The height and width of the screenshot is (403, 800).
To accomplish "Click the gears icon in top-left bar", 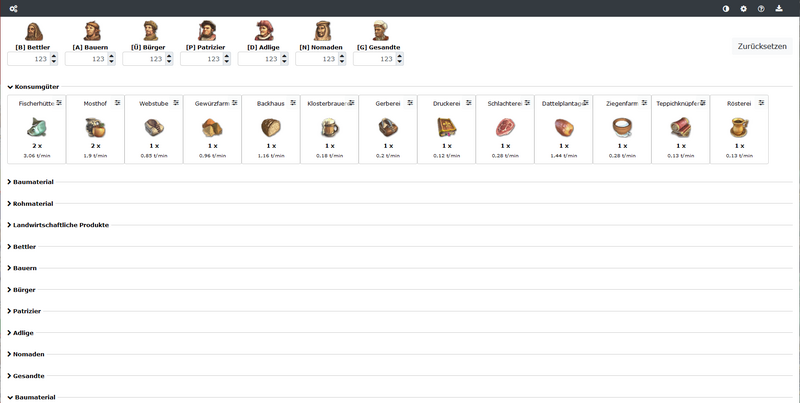I will [x=14, y=9].
